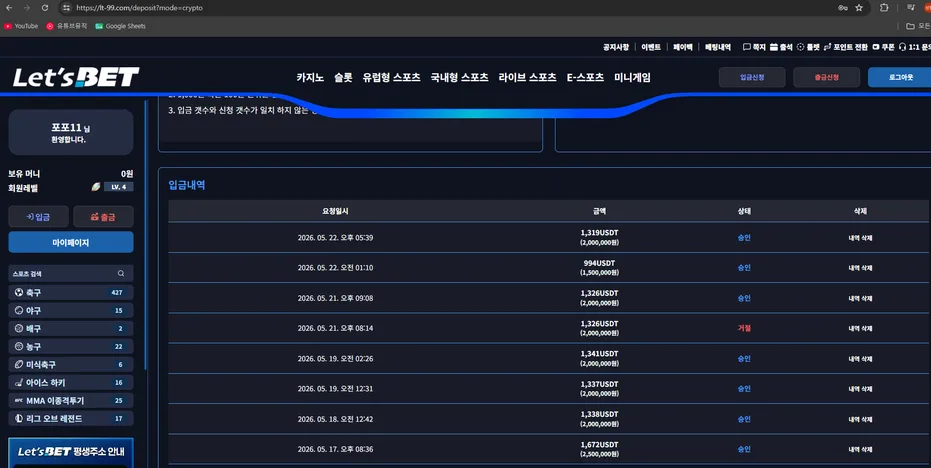Image resolution: width=931 pixels, height=468 pixels.
Task: Go to the 미니게임 menu
Action: click(x=632, y=77)
